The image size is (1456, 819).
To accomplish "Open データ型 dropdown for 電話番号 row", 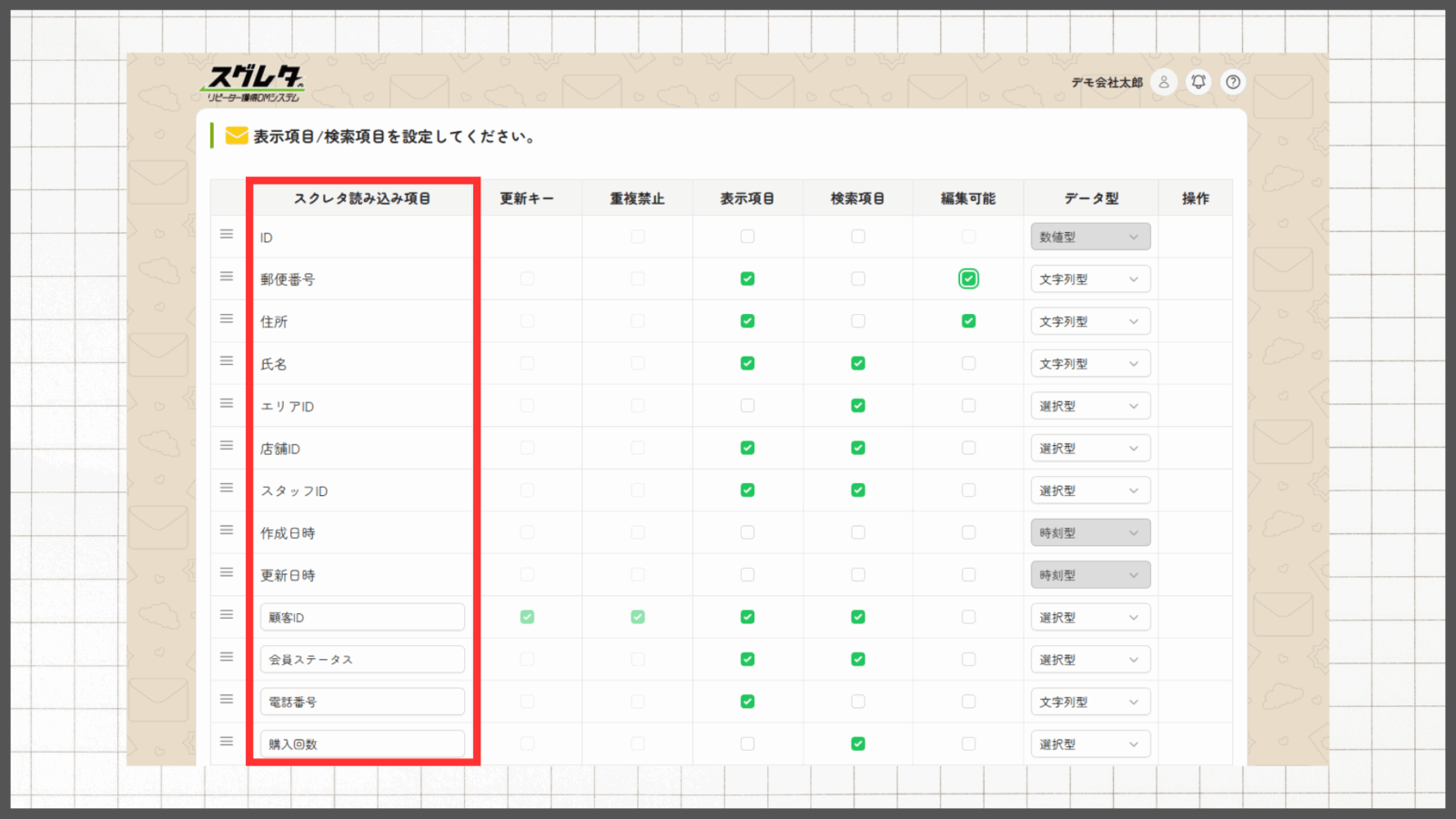I will pos(1090,702).
